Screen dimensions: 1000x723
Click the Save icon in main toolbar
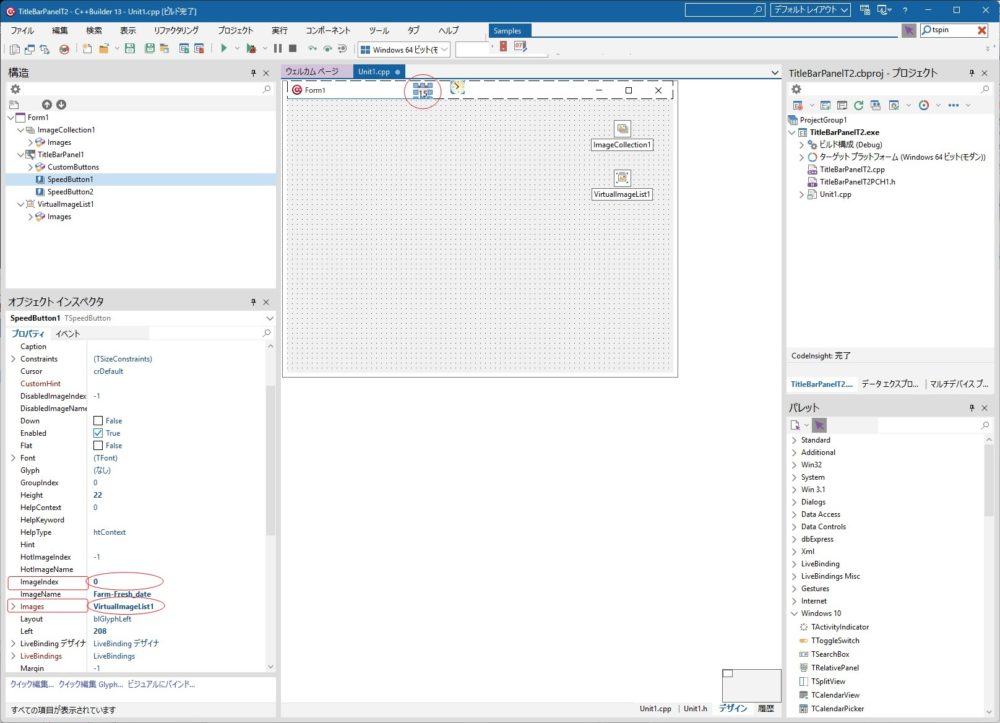tap(130, 48)
